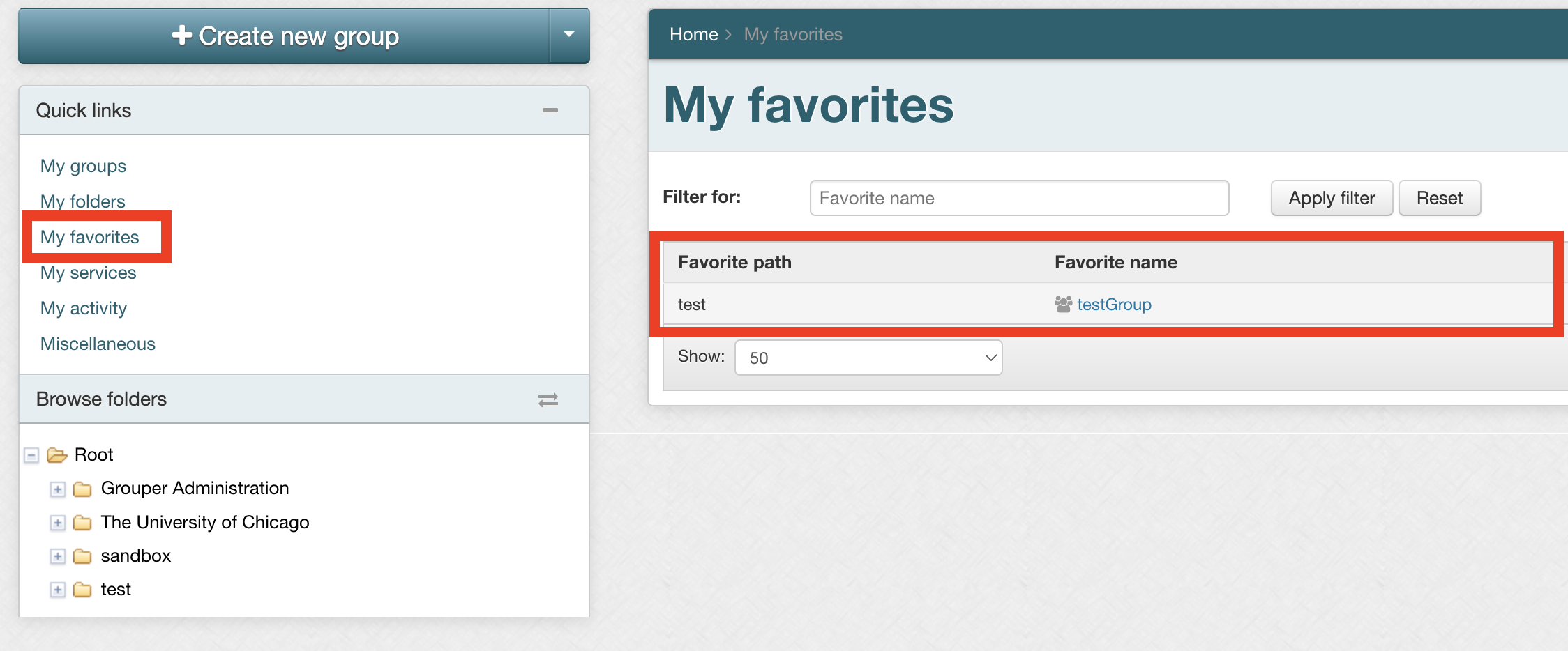Click the Favorite name filter field

1019,199
